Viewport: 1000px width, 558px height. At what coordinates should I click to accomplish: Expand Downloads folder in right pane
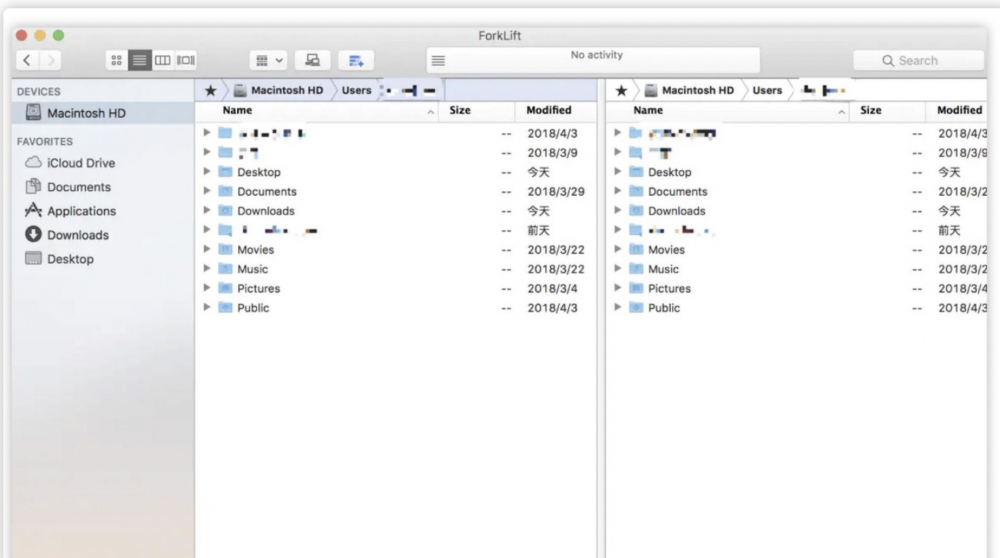[x=617, y=210]
